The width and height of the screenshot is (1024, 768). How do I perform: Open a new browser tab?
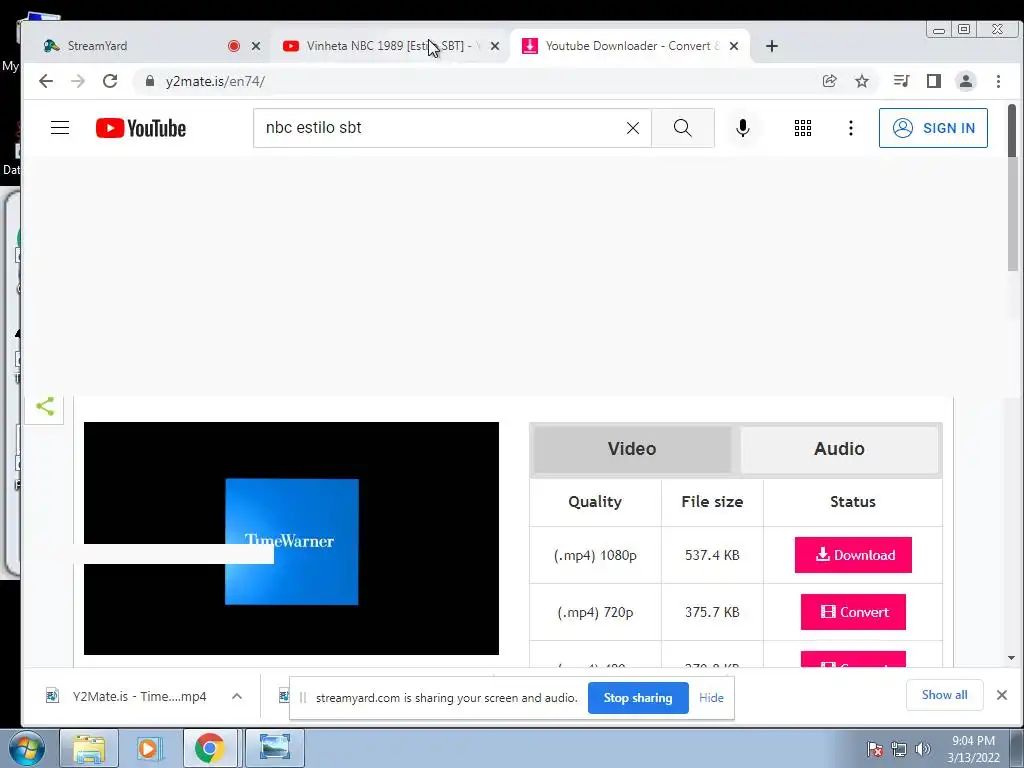pyautogui.click(x=772, y=46)
